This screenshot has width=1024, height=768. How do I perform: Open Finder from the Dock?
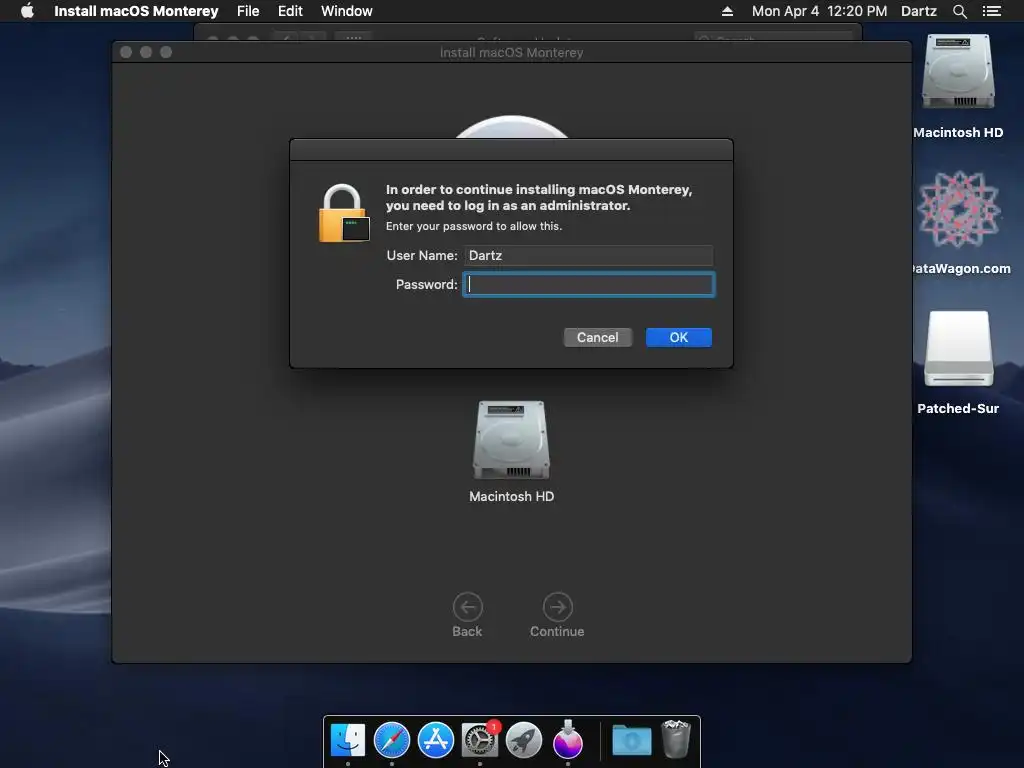pyautogui.click(x=347, y=741)
